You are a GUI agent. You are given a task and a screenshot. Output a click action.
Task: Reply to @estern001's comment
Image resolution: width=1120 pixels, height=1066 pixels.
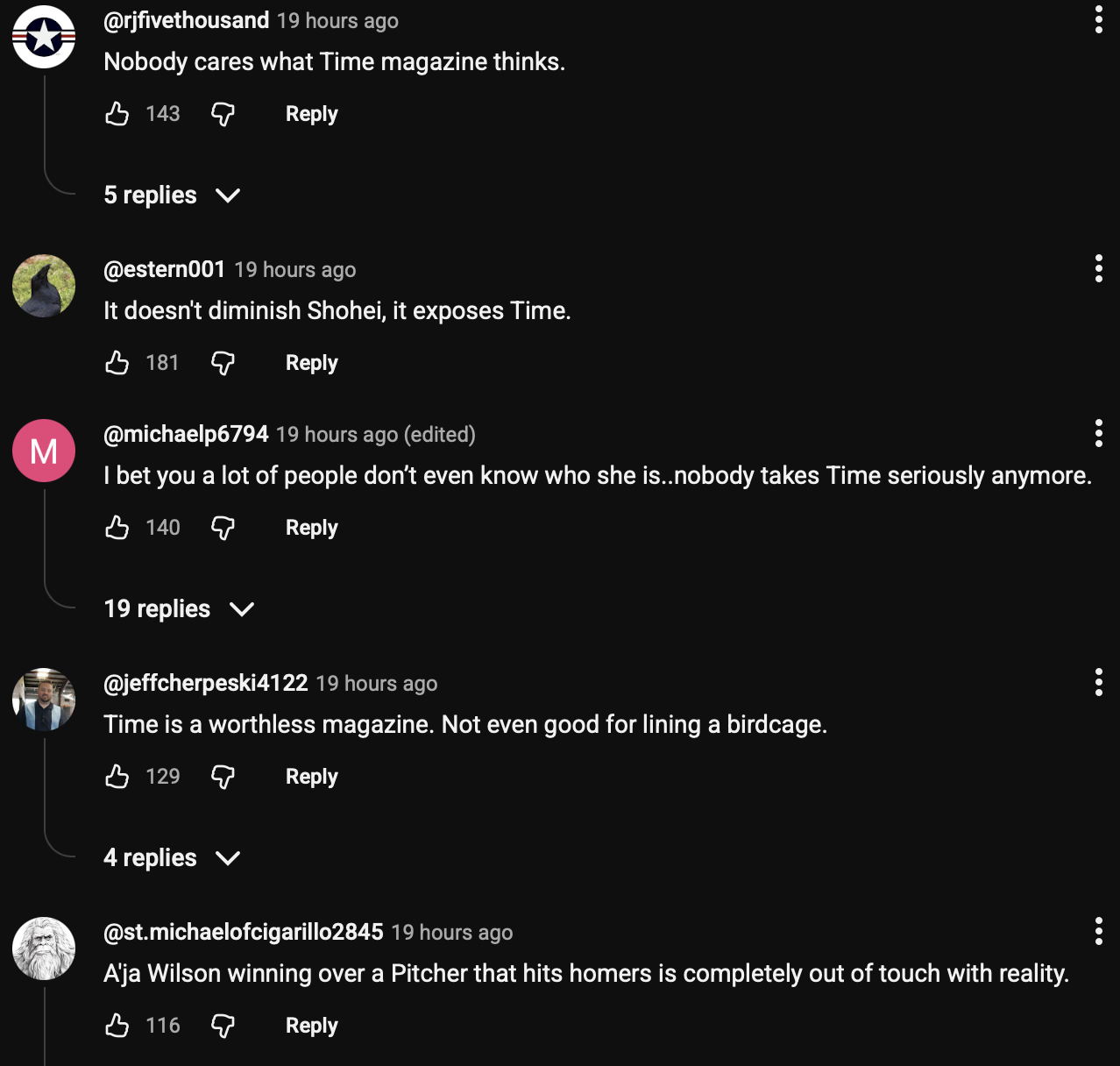pyautogui.click(x=311, y=363)
